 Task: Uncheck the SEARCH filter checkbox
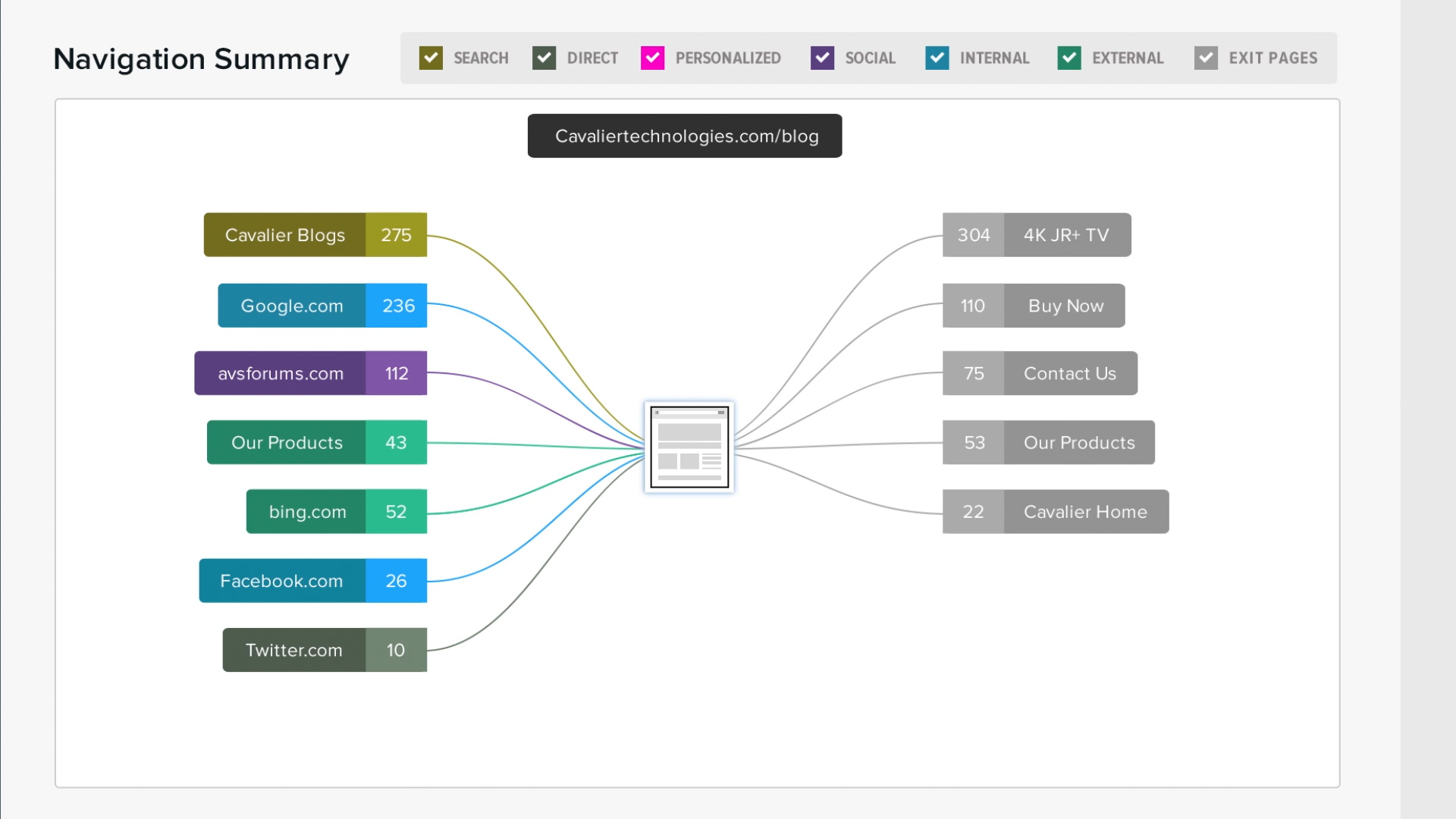(431, 58)
